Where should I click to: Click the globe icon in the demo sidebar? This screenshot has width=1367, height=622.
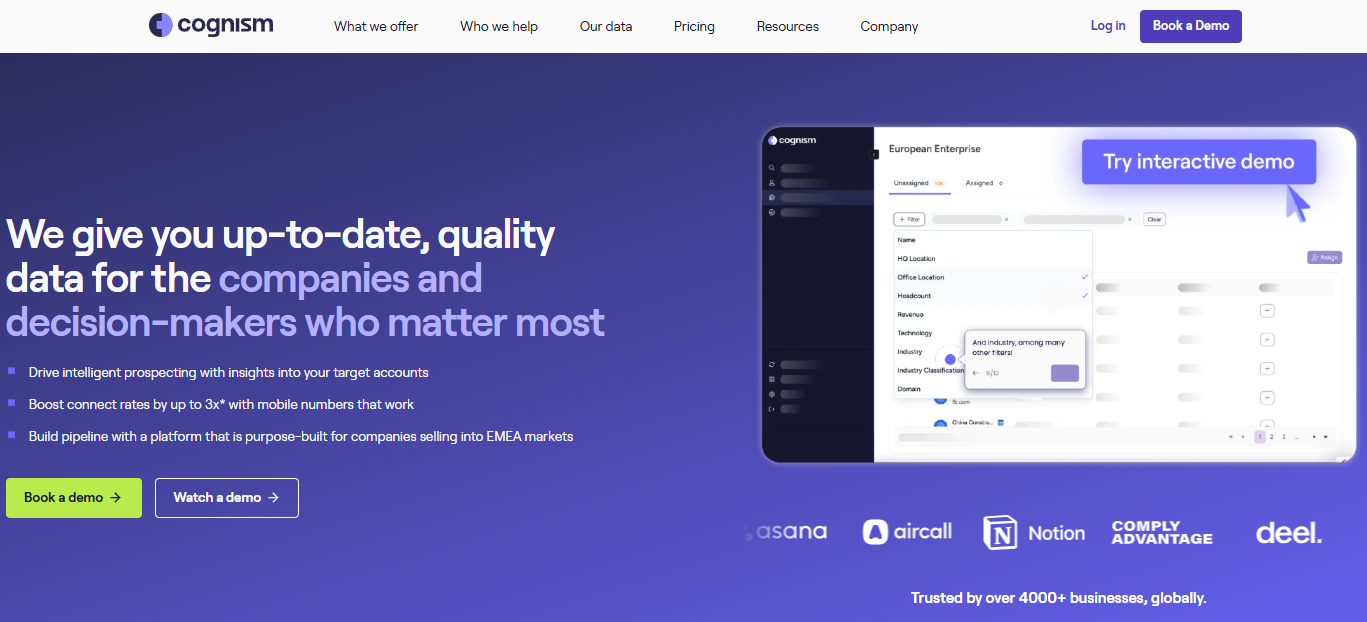coord(772,213)
